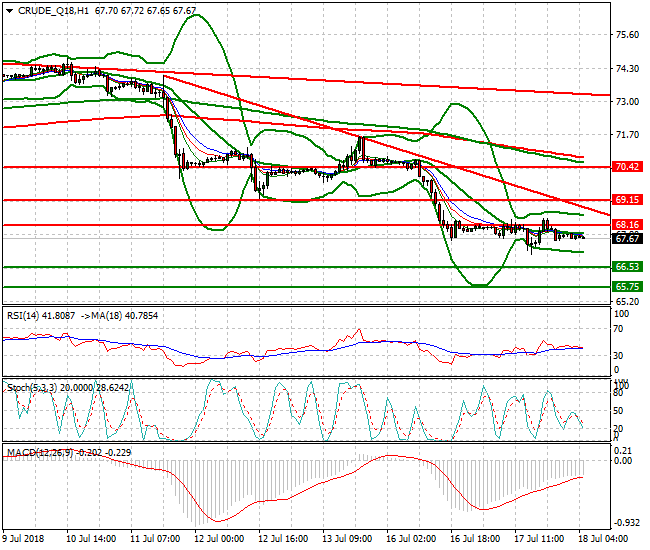This screenshot has width=650, height=550.
Task: Click the 74.30 price axis value
Action: click(x=627, y=68)
